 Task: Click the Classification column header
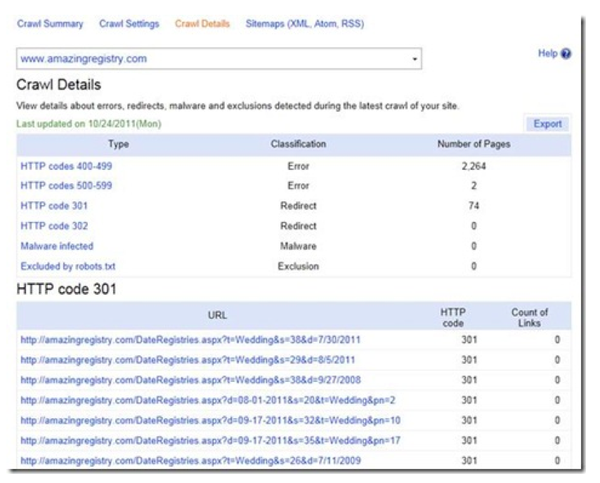pos(298,144)
